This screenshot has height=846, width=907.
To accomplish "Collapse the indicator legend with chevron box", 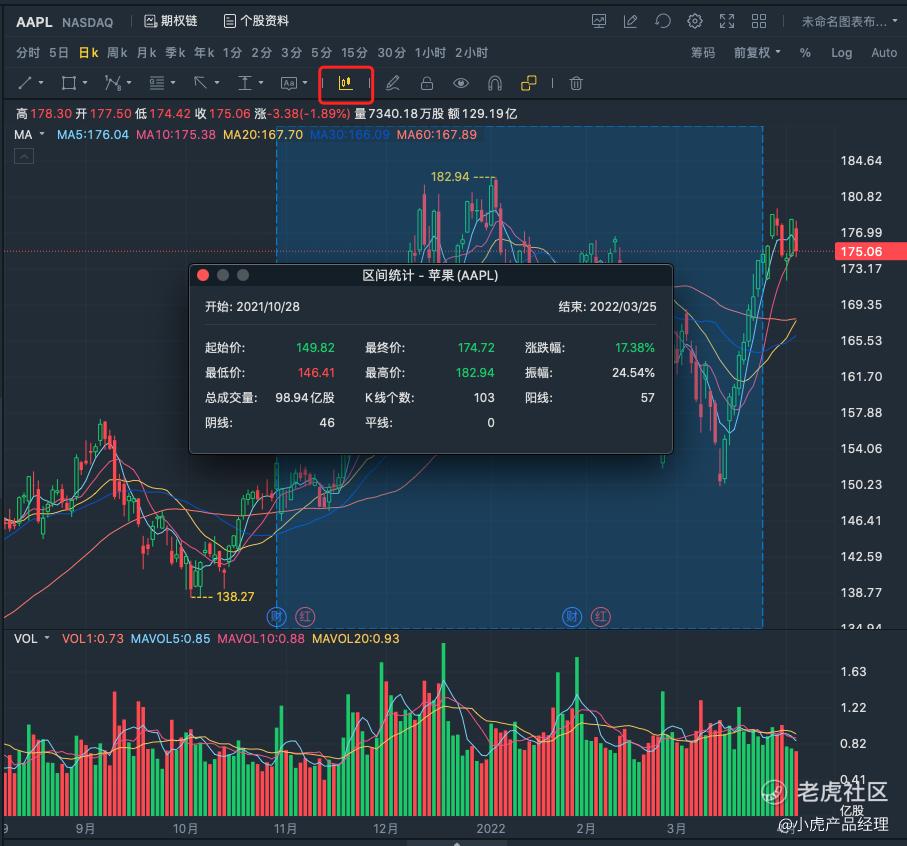I will click(24, 156).
